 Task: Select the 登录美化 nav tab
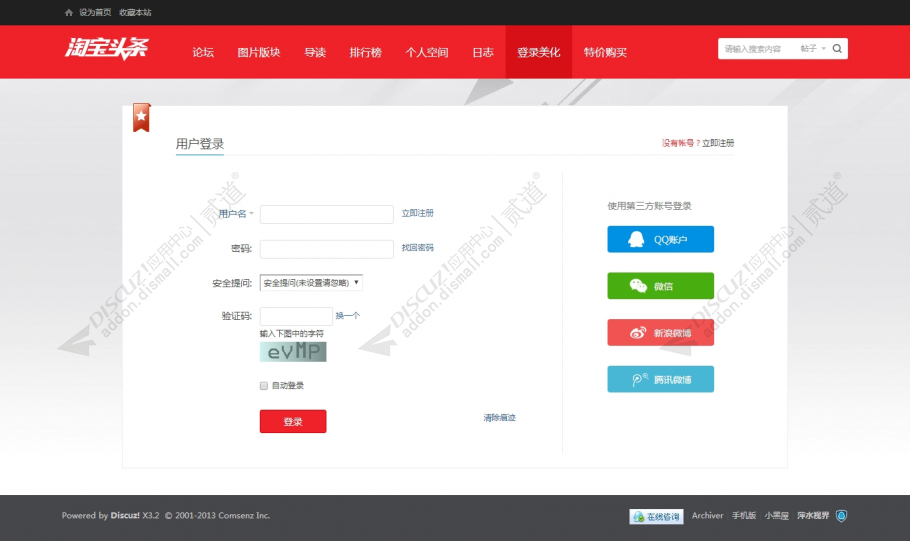coord(539,52)
